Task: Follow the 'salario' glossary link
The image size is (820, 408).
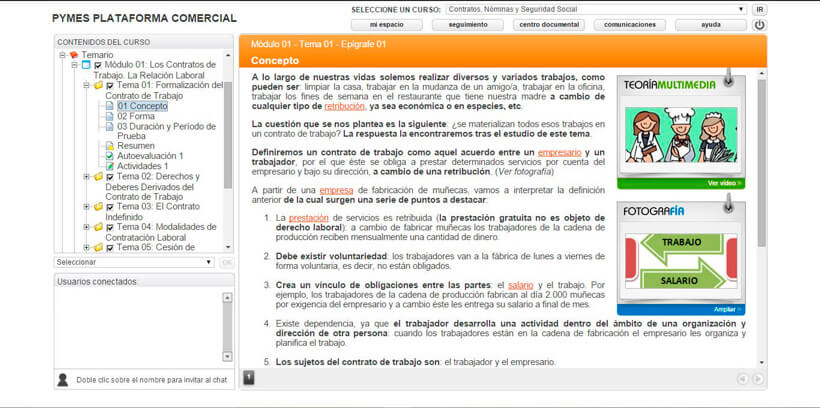Action: point(520,286)
